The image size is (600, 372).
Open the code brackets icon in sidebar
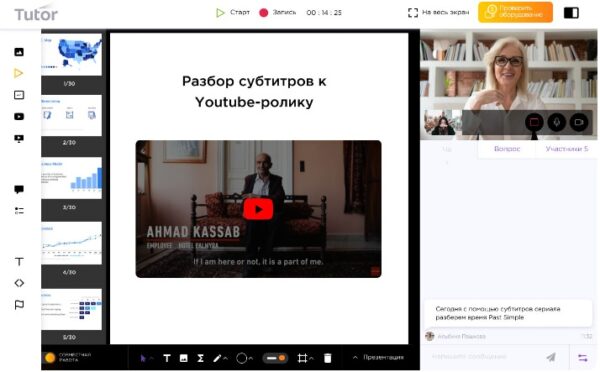[x=19, y=283]
